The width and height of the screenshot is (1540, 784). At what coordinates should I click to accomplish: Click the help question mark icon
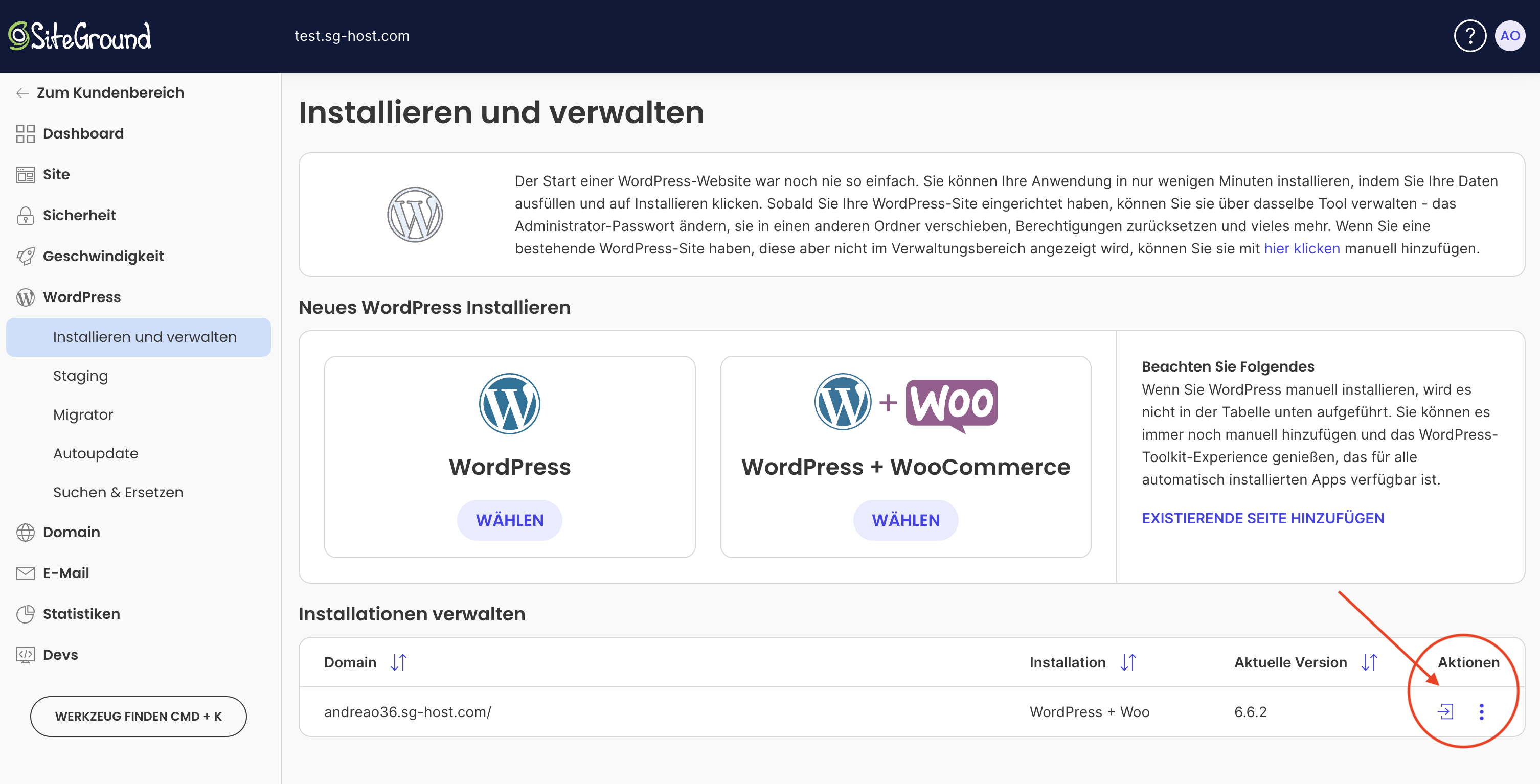[x=1470, y=35]
